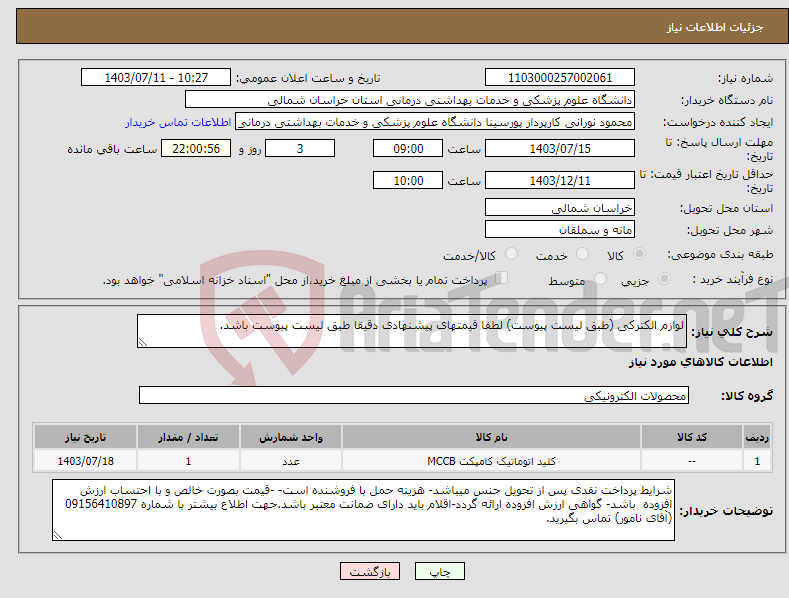
Task: Click the شرح کلی نیاز description textarea
Action: coord(412,331)
